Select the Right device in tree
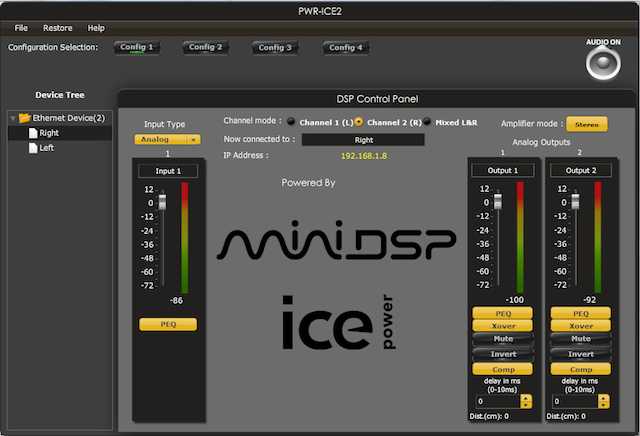The width and height of the screenshot is (640, 436). point(60,133)
